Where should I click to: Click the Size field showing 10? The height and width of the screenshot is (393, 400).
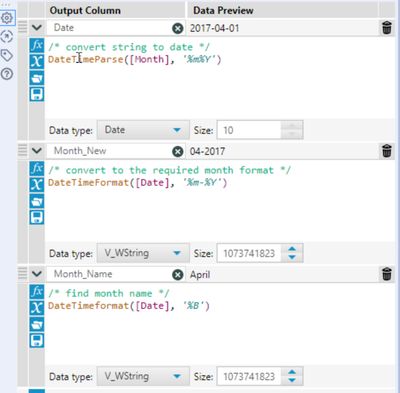click(249, 130)
